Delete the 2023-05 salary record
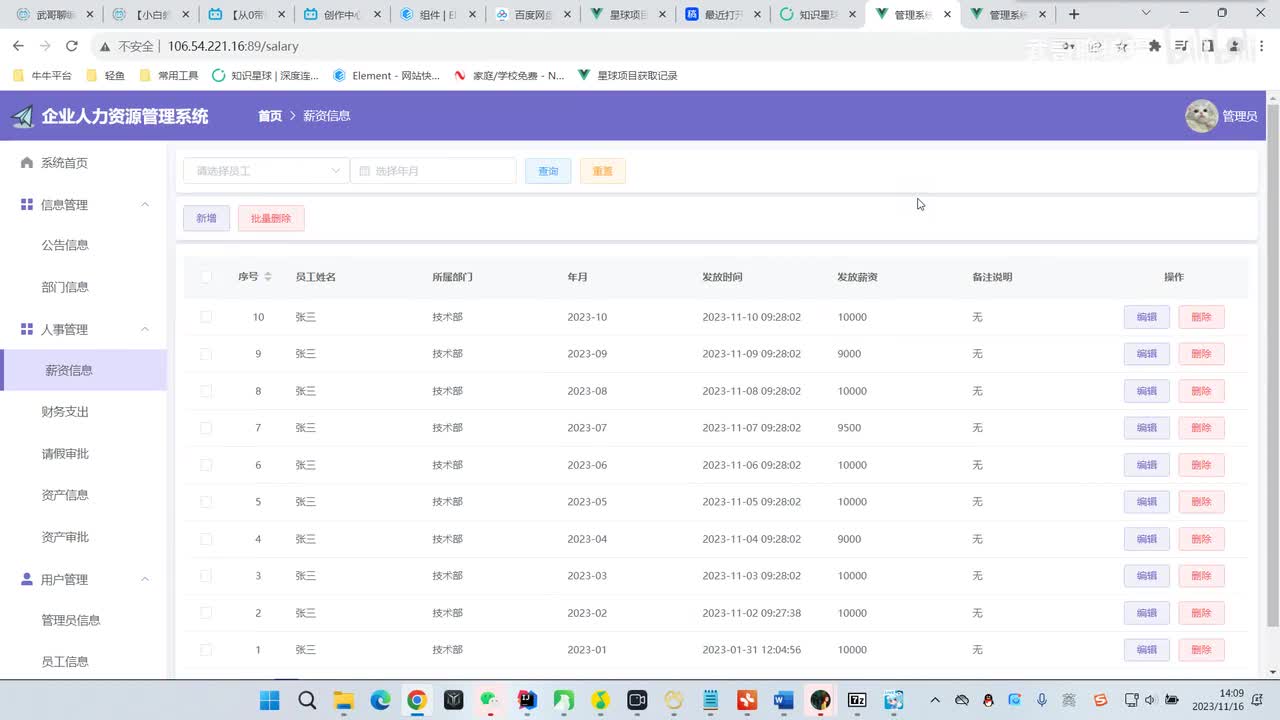This screenshot has width=1280, height=720. tap(1201, 502)
